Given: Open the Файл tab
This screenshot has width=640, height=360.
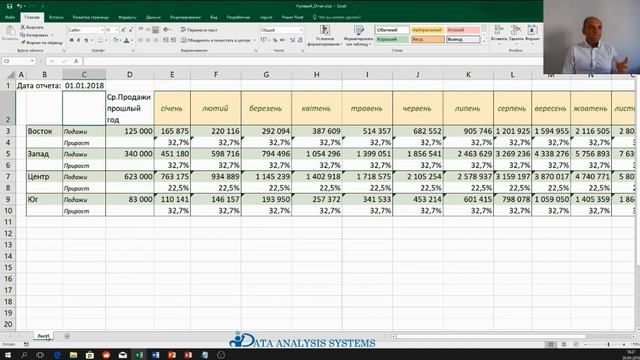Looking at the screenshot, I should click(10, 17).
